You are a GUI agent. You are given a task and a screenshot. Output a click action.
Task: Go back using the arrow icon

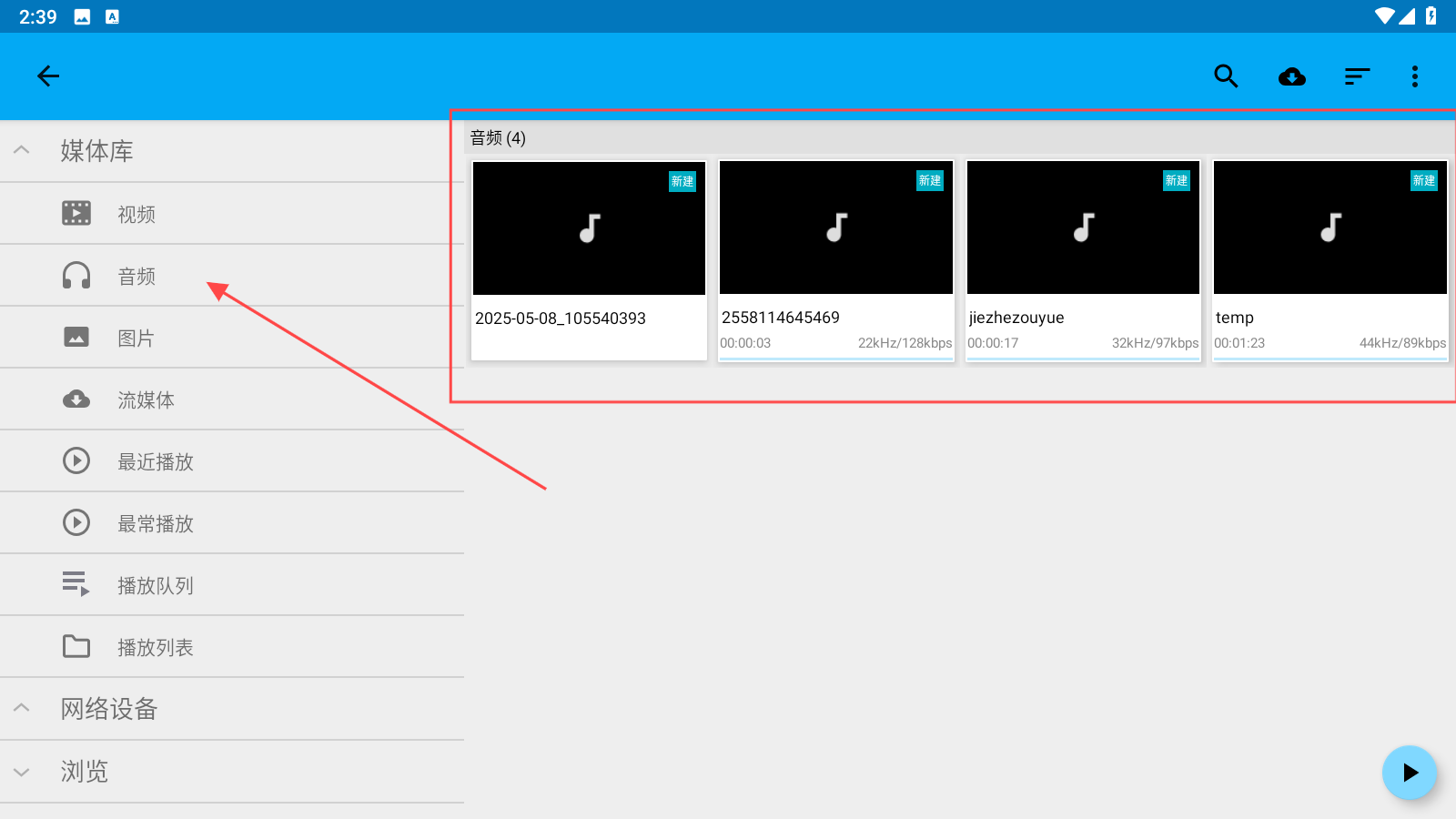point(48,76)
